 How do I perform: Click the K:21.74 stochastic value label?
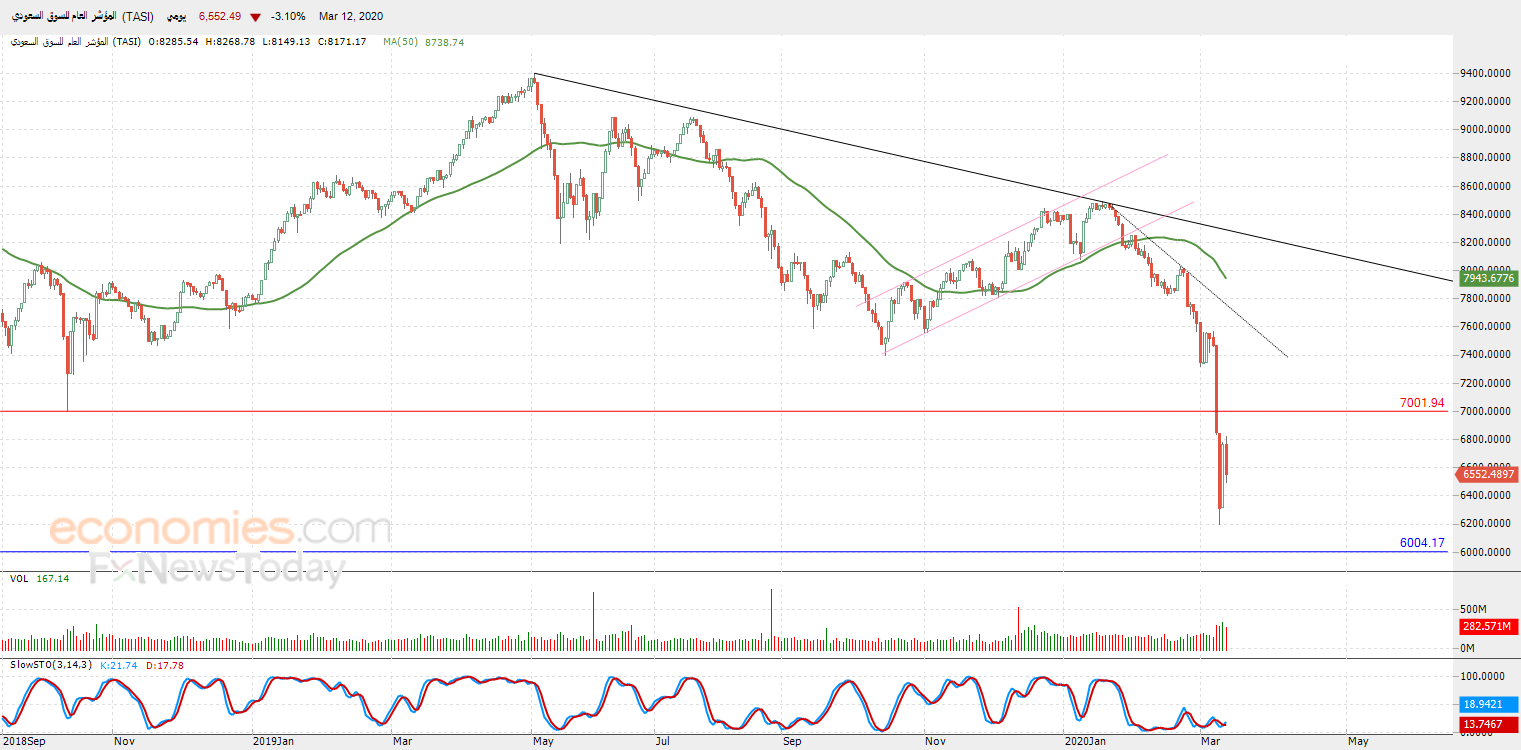pos(122,665)
